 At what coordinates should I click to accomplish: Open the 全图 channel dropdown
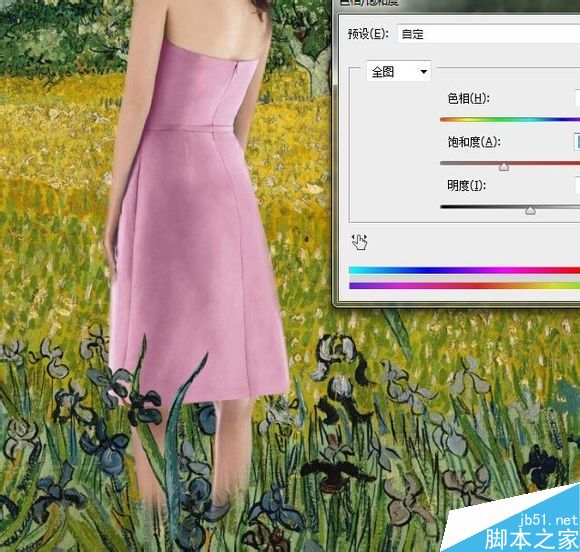click(399, 71)
